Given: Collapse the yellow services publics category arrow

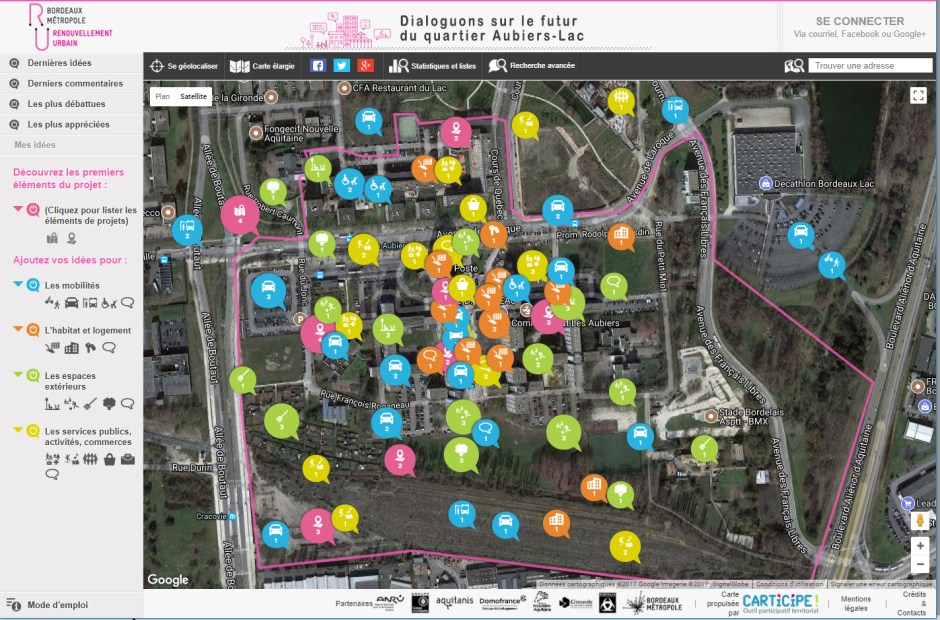Looking at the screenshot, I should 18,431.
